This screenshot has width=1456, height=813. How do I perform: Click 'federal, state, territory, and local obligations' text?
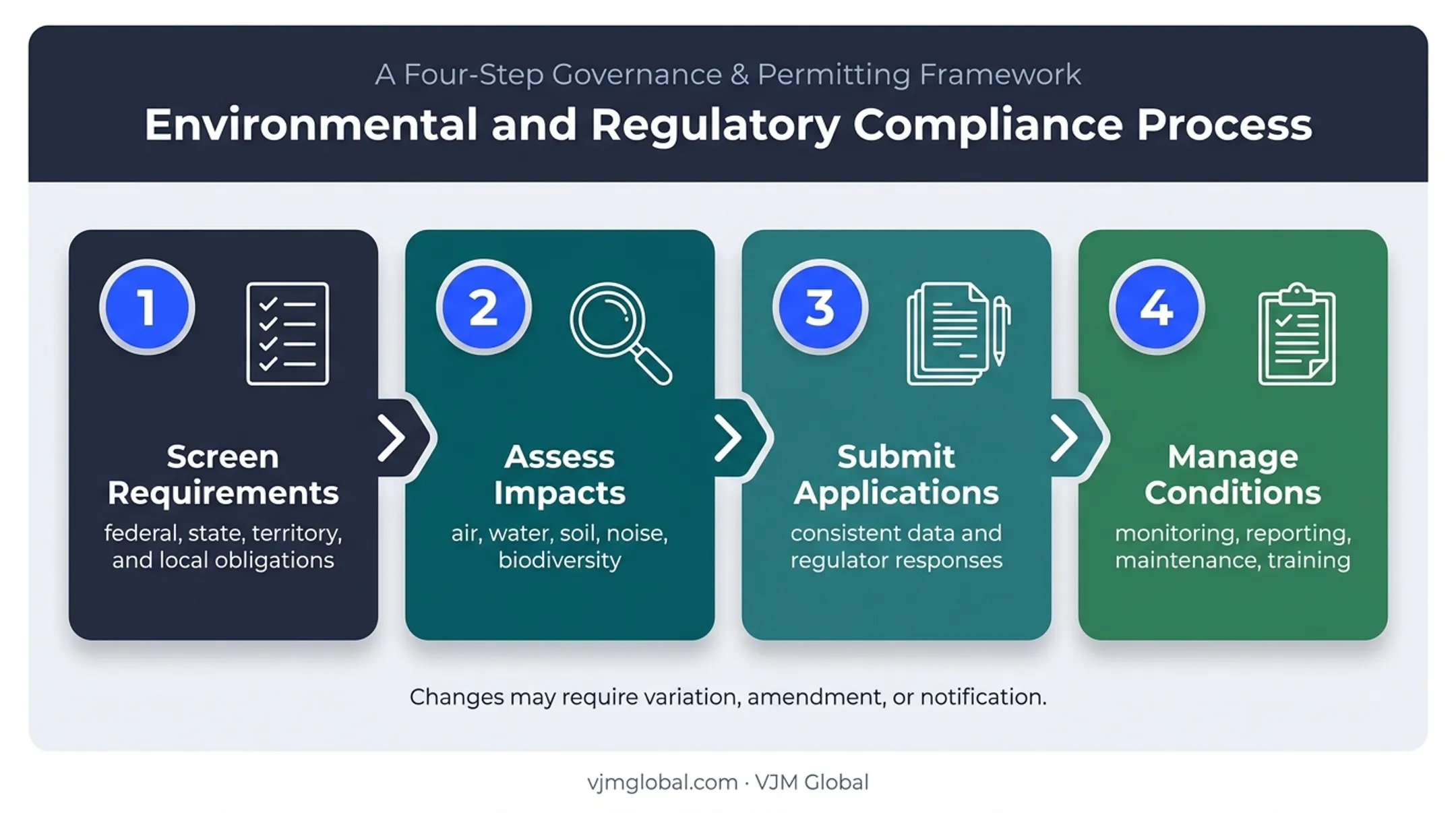[223, 547]
